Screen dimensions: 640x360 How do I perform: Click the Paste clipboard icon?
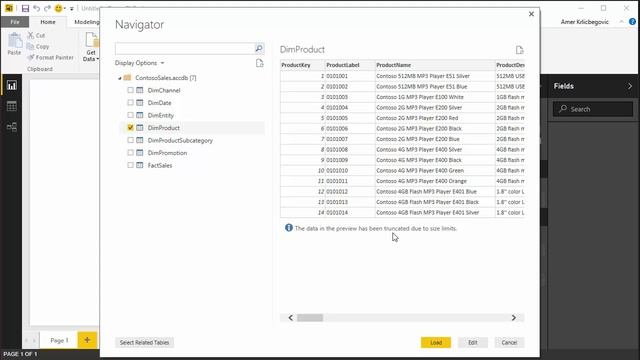coord(15,41)
